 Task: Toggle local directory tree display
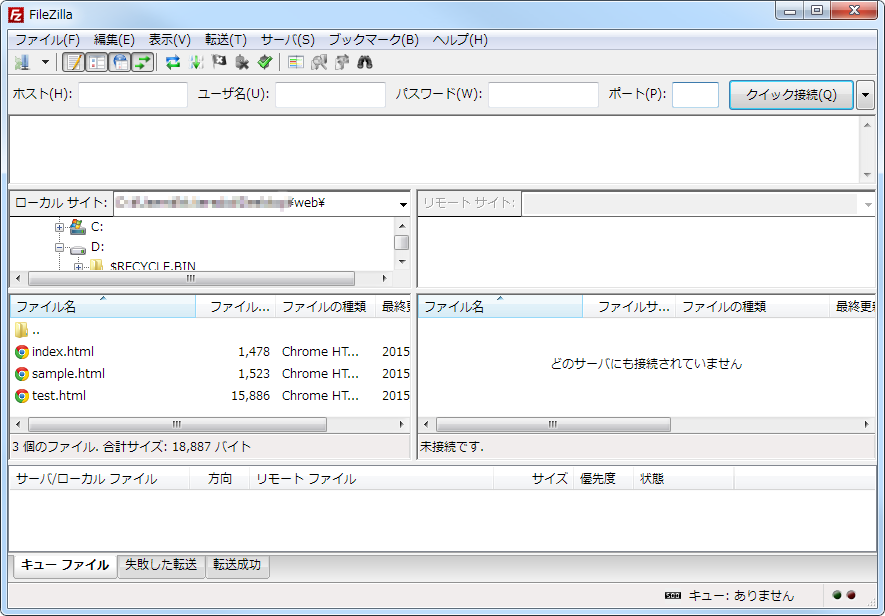click(x=97, y=62)
